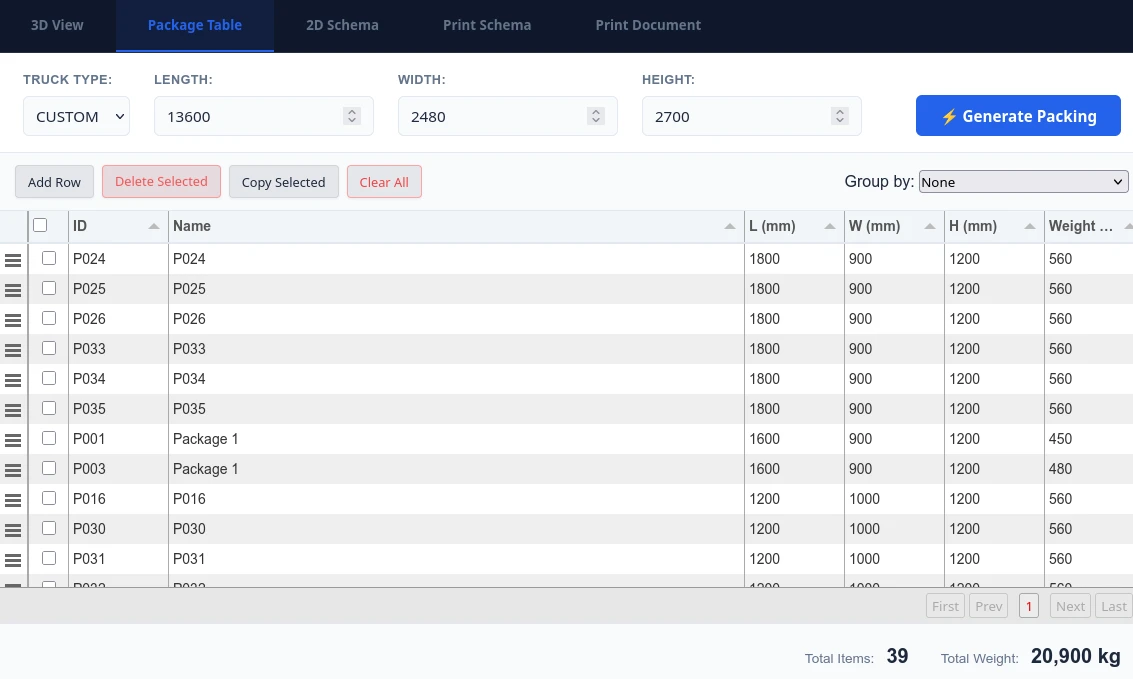The width and height of the screenshot is (1133, 679).
Task: Sort by H (mm) column arrow
Action: coord(1030,227)
